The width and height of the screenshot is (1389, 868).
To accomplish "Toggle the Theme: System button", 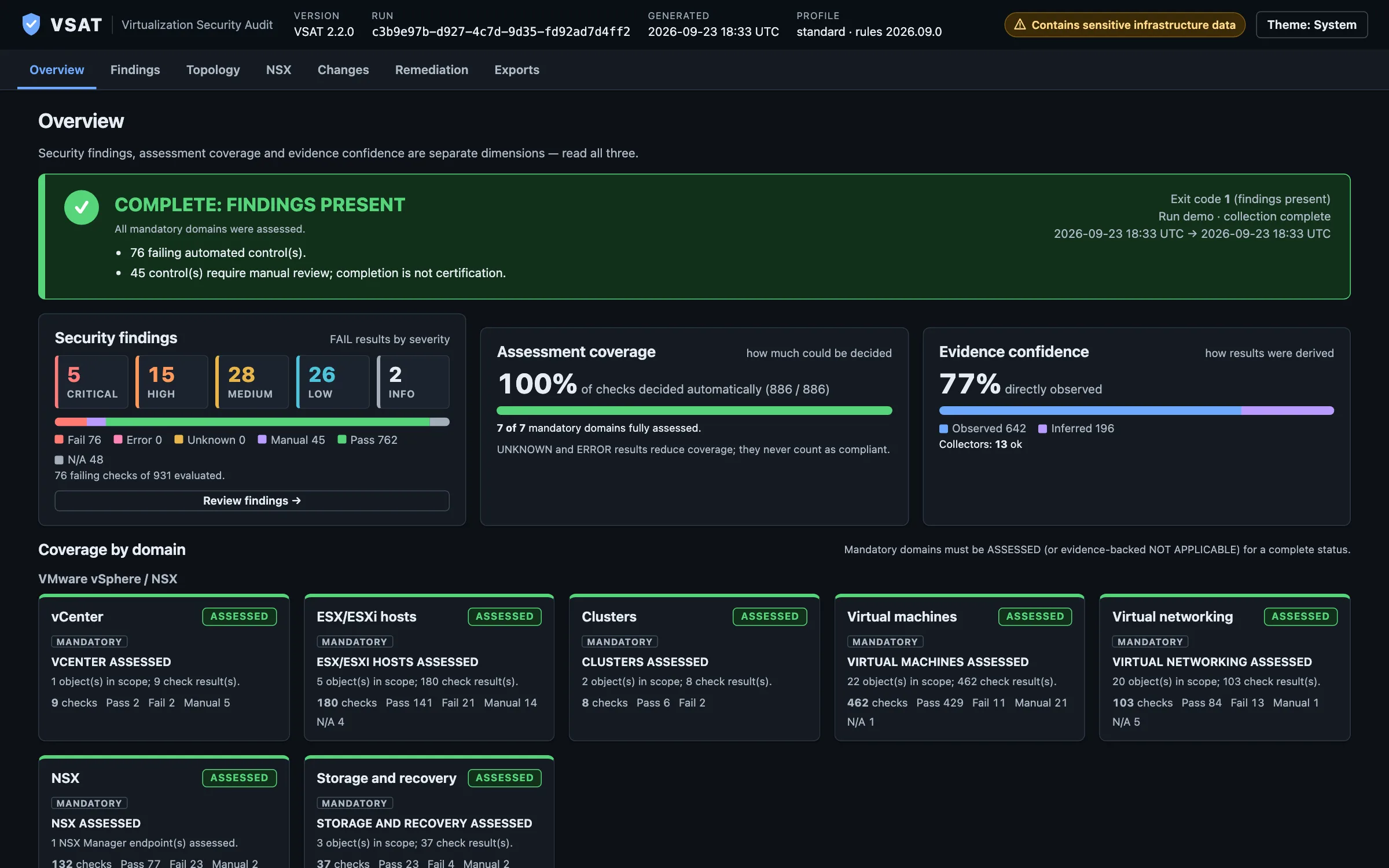I will click(x=1311, y=25).
